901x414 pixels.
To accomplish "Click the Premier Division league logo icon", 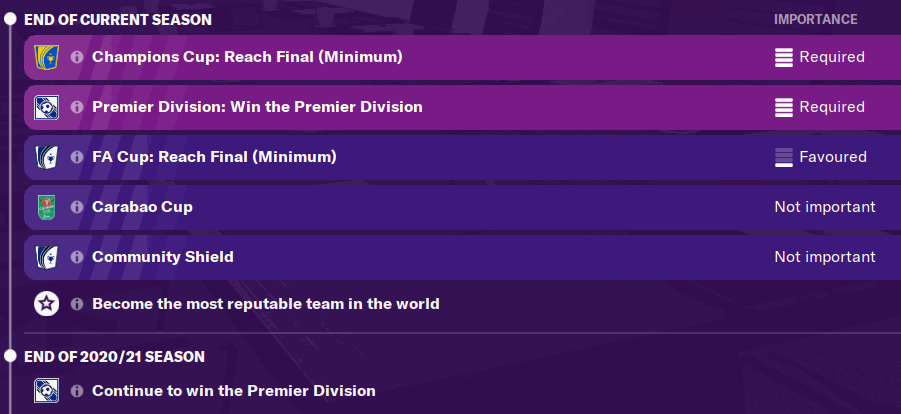I will point(47,108).
